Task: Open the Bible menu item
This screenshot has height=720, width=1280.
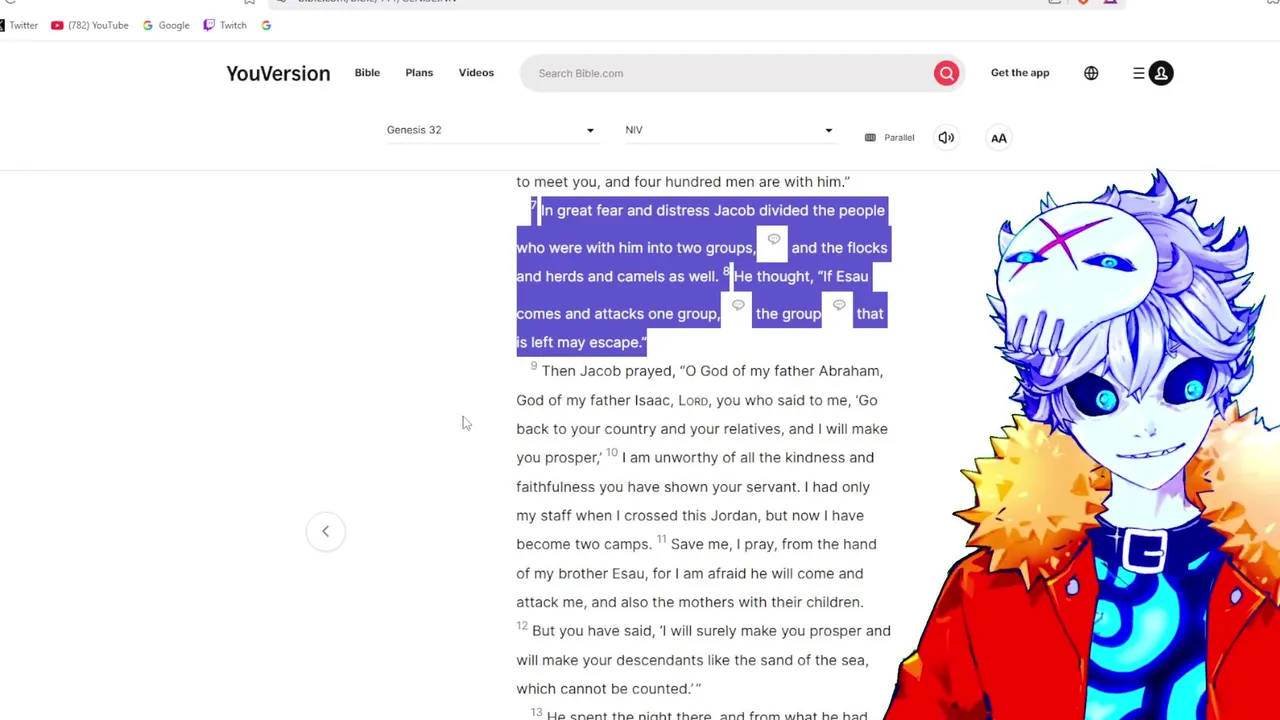Action: coord(367,73)
